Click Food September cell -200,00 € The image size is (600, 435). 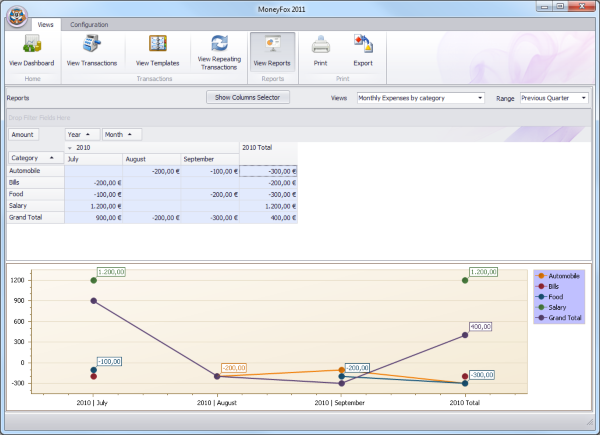[210, 194]
